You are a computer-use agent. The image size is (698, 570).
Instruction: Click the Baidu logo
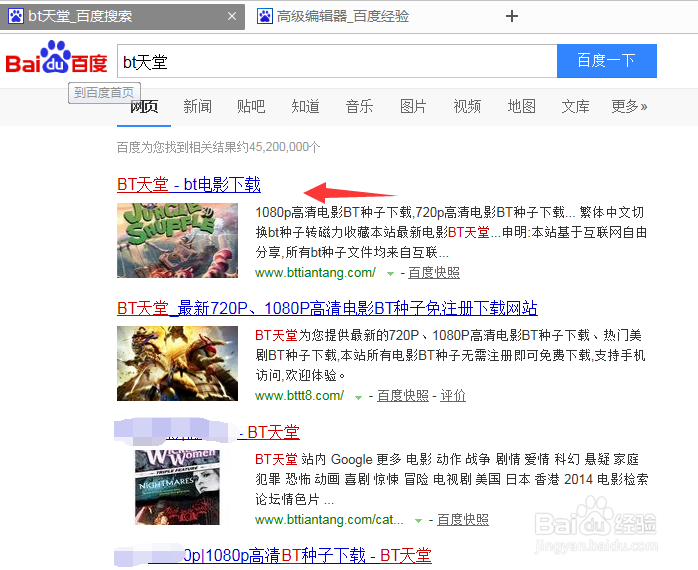click(57, 57)
